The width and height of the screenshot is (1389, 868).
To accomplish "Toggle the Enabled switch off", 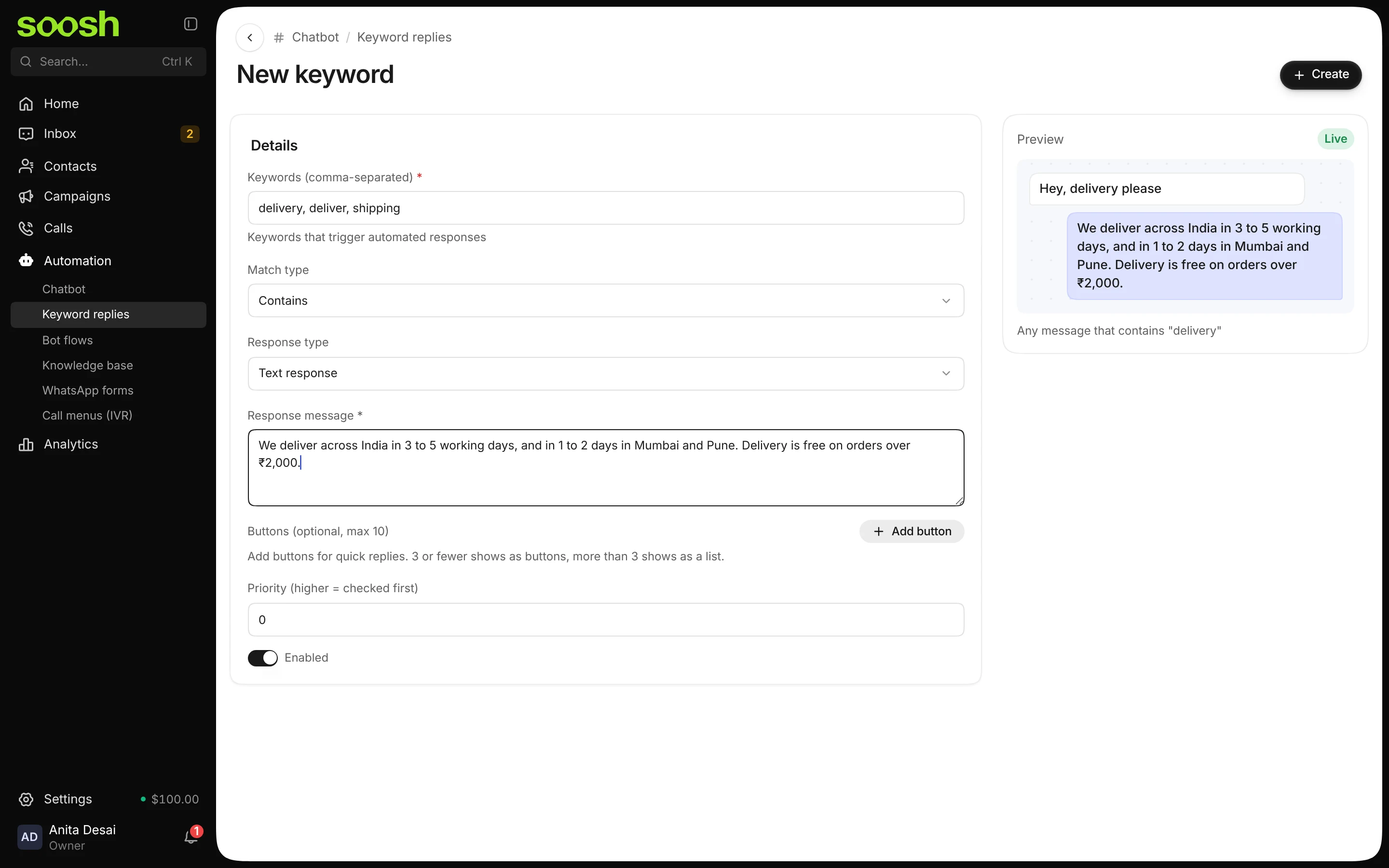I will click(x=263, y=658).
